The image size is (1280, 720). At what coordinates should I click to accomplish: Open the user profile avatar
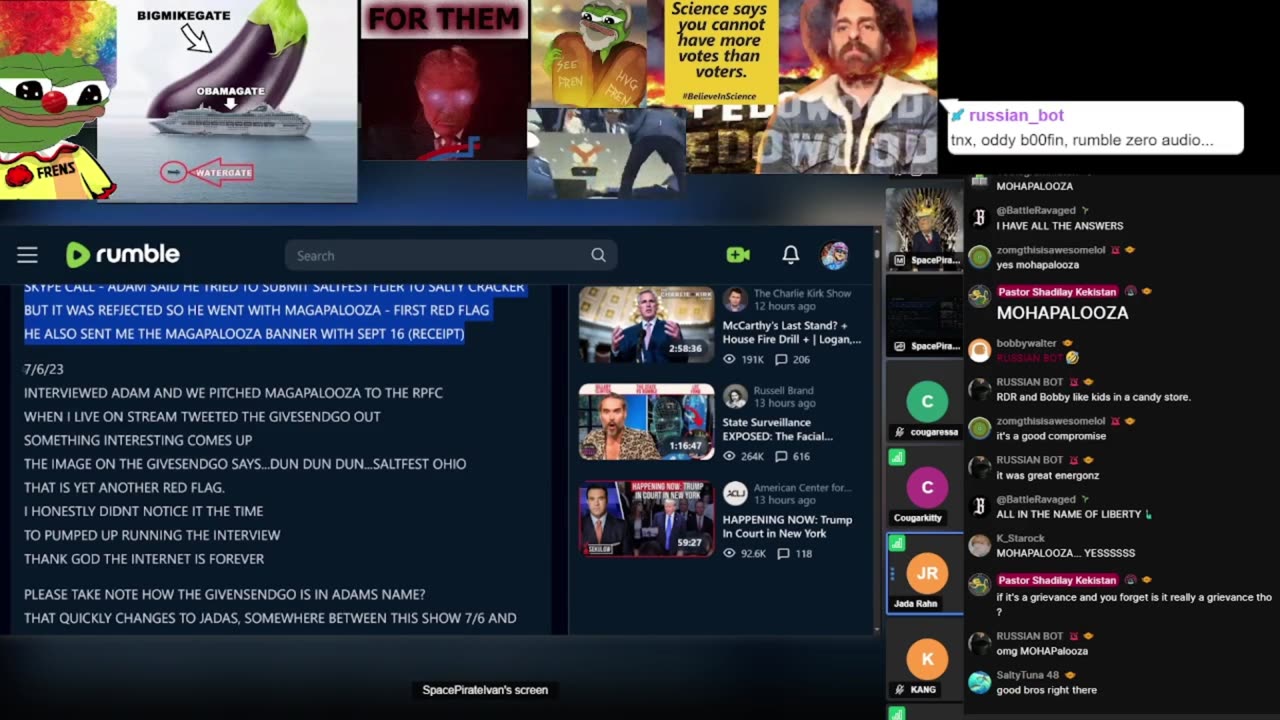coord(834,255)
